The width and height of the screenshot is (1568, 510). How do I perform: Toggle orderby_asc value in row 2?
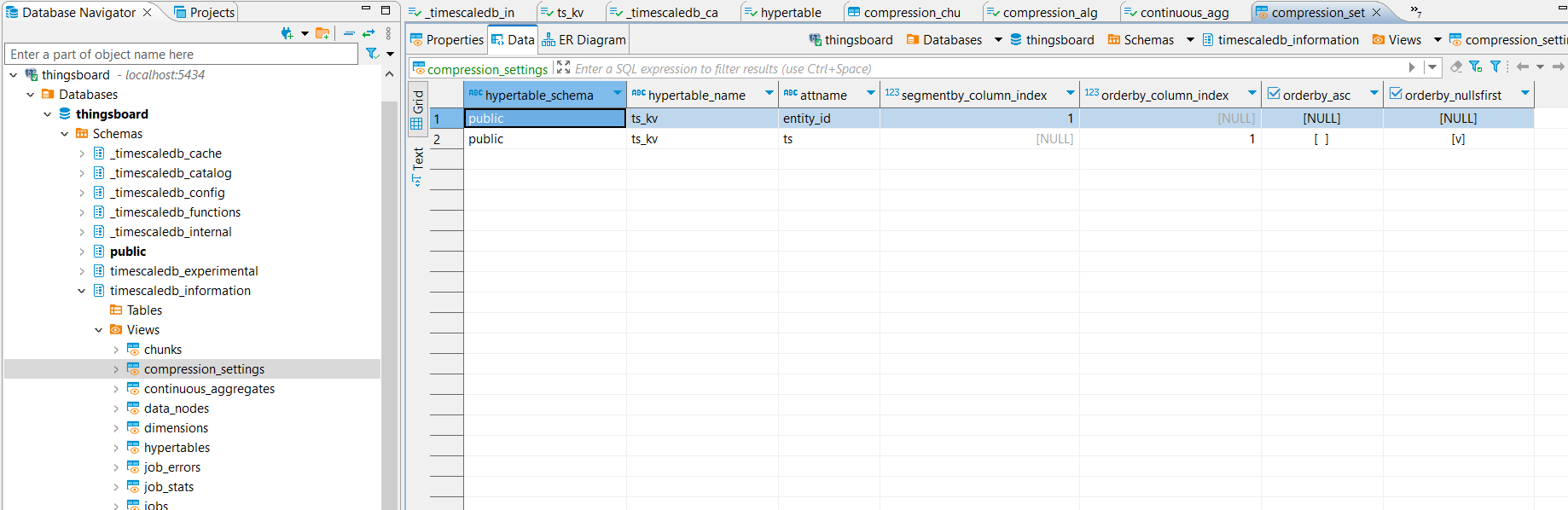click(x=1321, y=139)
